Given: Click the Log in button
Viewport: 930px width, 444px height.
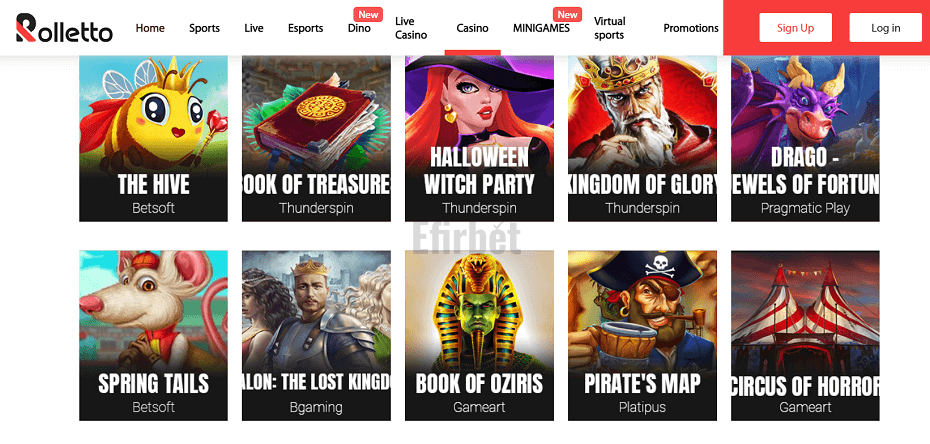Looking at the screenshot, I should 886,28.
